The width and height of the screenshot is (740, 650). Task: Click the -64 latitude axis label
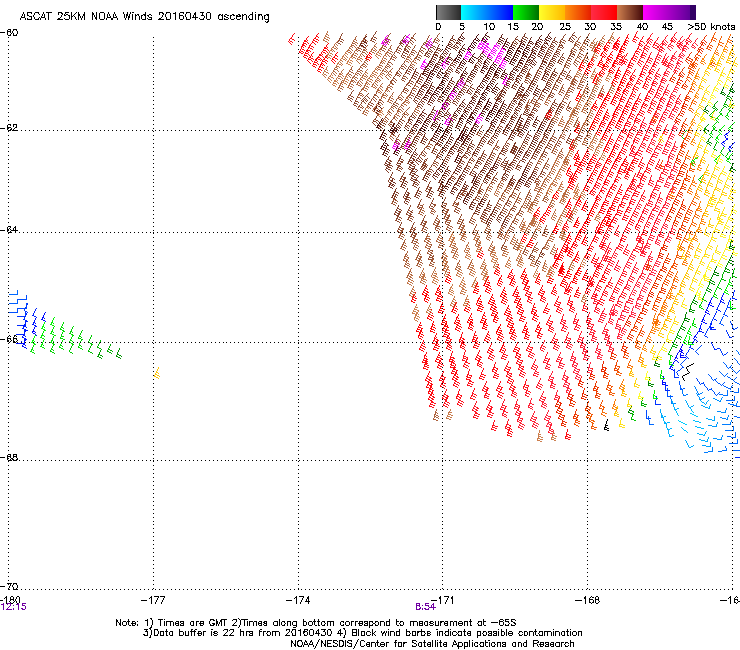pyautogui.click(x=9, y=230)
